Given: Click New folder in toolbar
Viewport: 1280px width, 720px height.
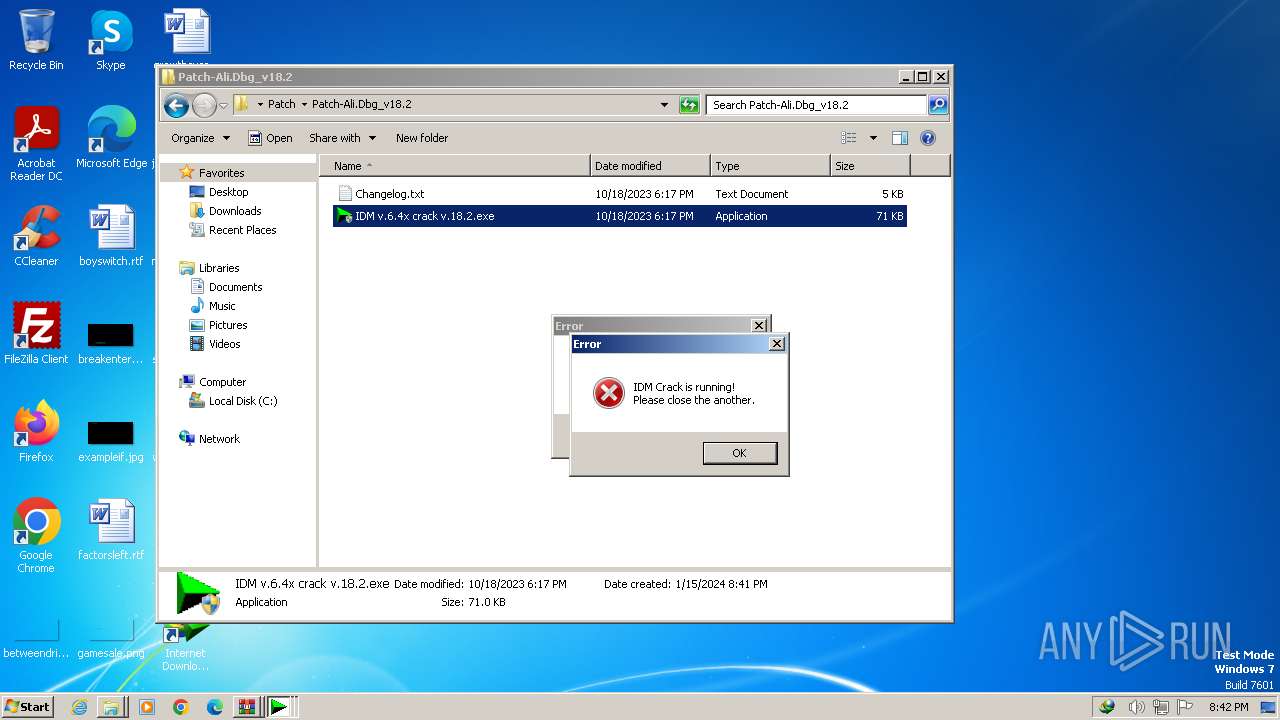Looking at the screenshot, I should tap(422, 138).
